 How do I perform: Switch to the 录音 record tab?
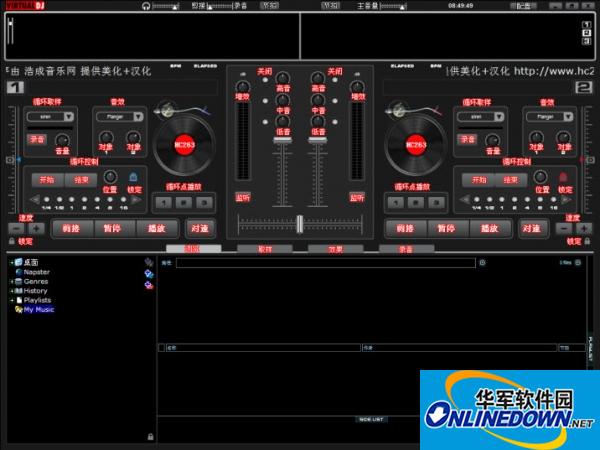tap(406, 249)
